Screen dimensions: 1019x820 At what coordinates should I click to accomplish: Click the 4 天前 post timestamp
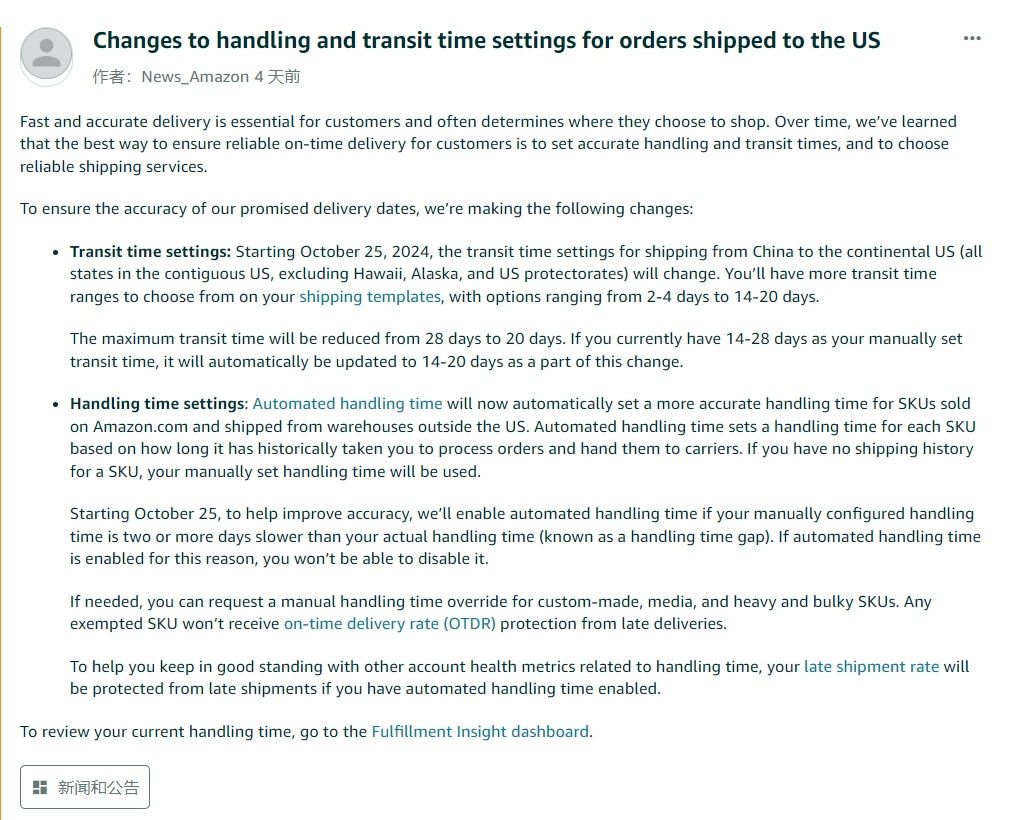point(277,77)
